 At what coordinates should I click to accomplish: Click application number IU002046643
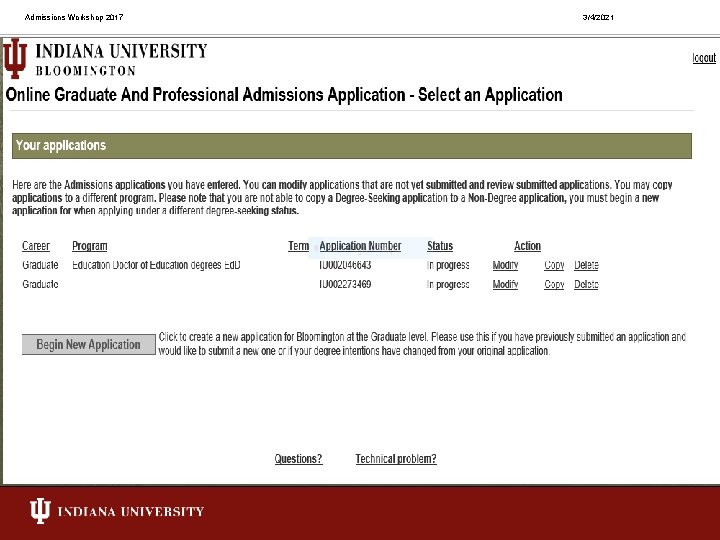pyautogui.click(x=345, y=265)
